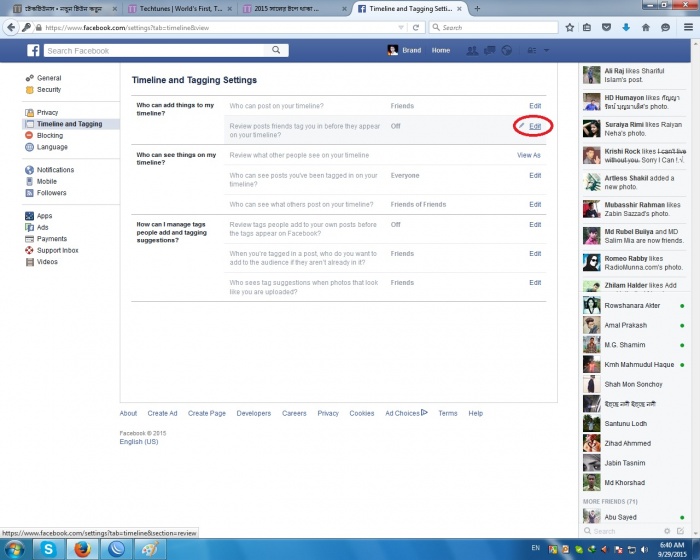Bookmark page with star icon
This screenshot has width=700, height=560.
[x=570, y=27]
